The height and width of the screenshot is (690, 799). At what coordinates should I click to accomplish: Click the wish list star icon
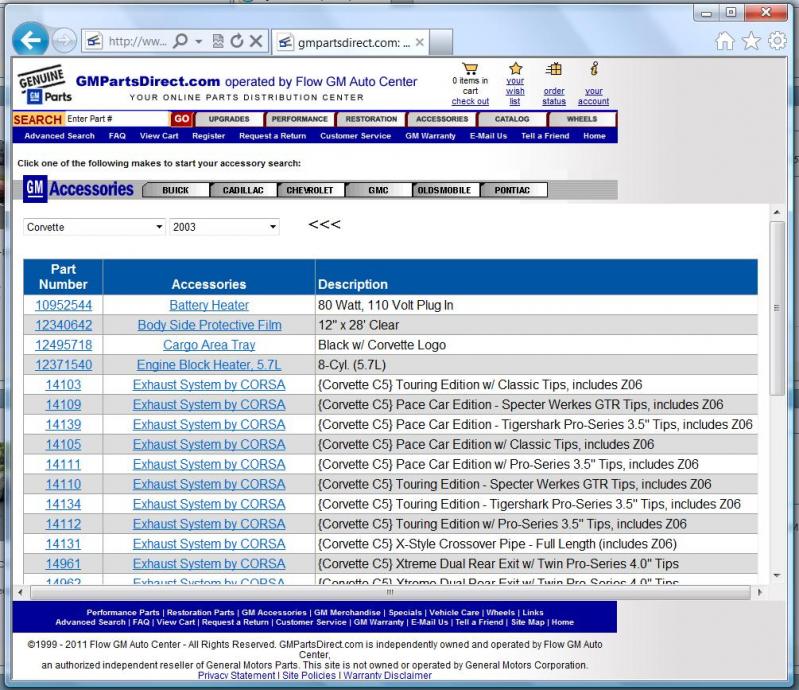(x=515, y=68)
